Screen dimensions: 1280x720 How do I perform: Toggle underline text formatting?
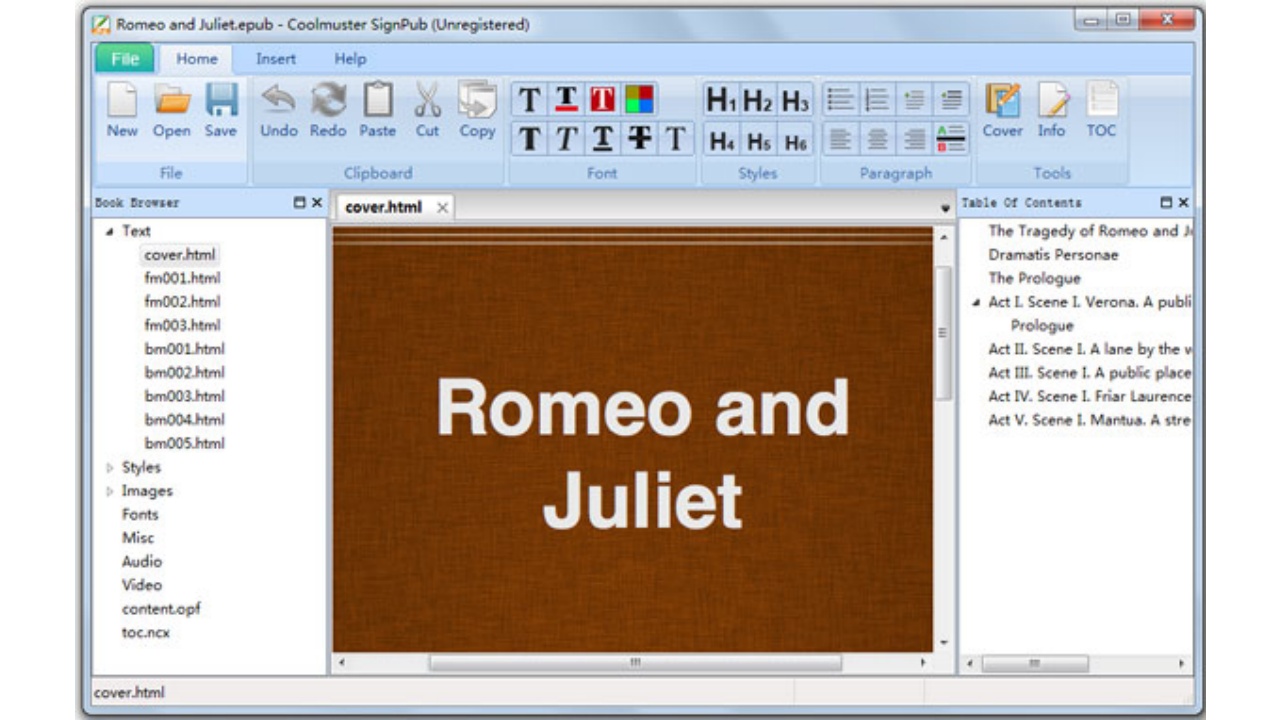[x=603, y=139]
